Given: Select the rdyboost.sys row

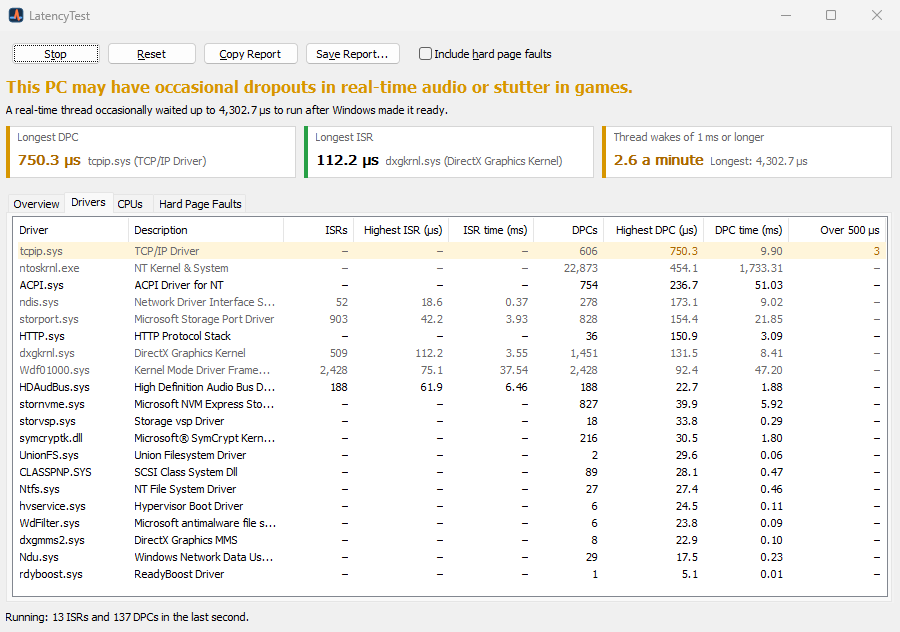Looking at the screenshot, I should (449, 574).
